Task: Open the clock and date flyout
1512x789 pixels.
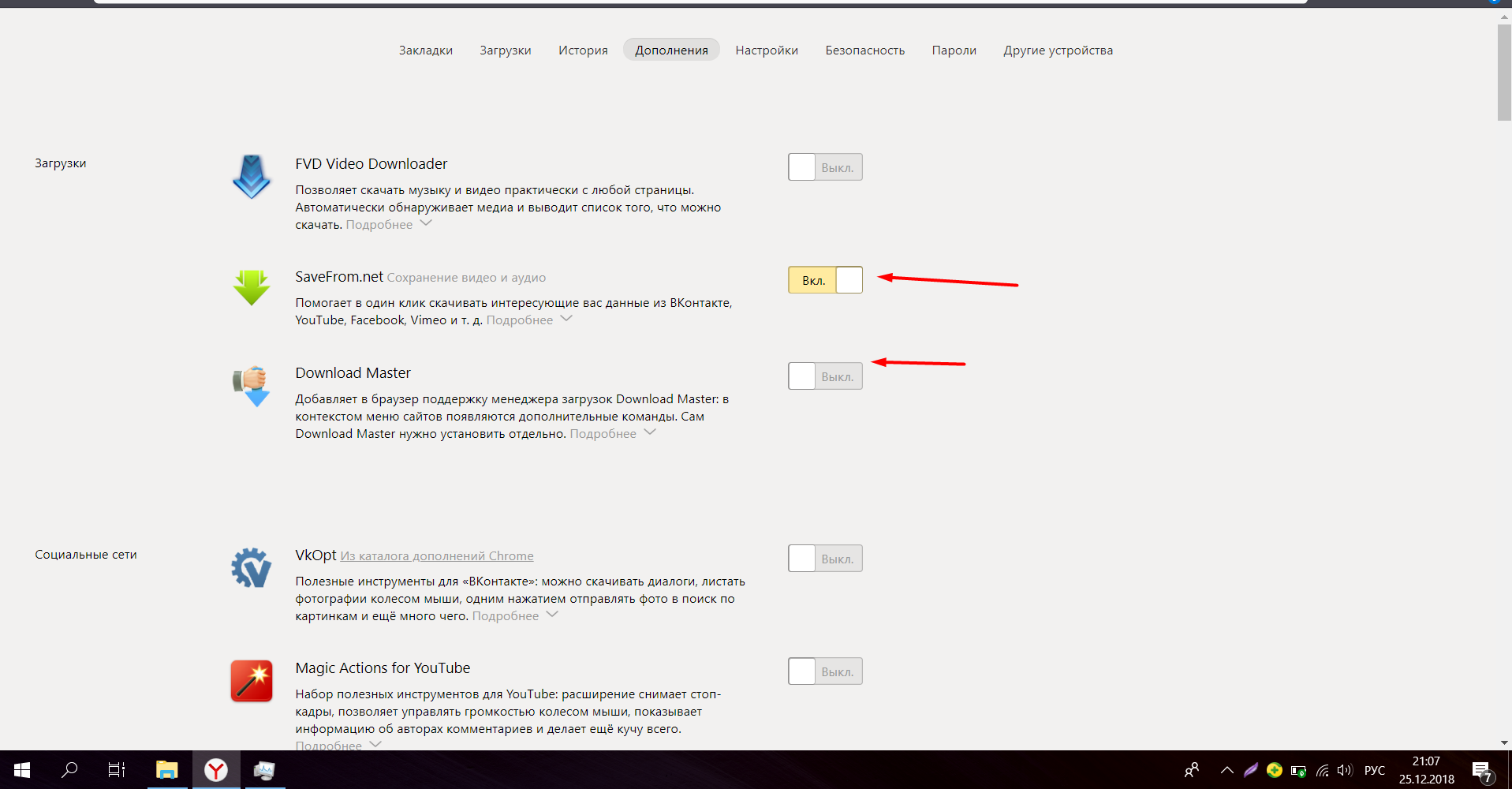Action: tap(1426, 770)
